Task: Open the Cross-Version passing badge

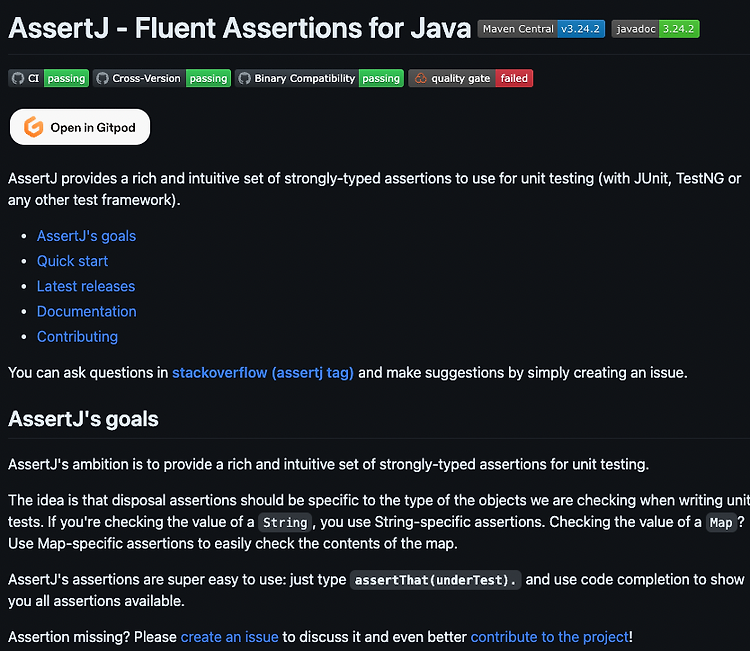Action: pyautogui.click(x=162, y=78)
